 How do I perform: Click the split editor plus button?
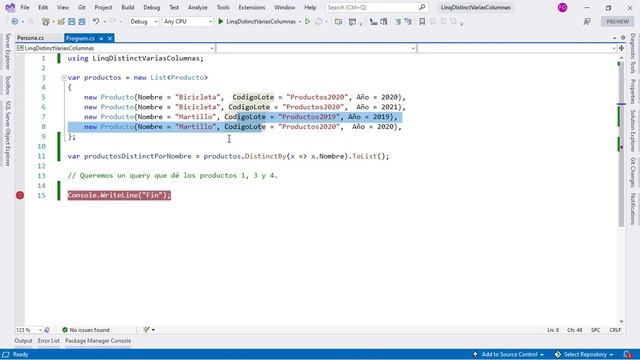(622, 48)
